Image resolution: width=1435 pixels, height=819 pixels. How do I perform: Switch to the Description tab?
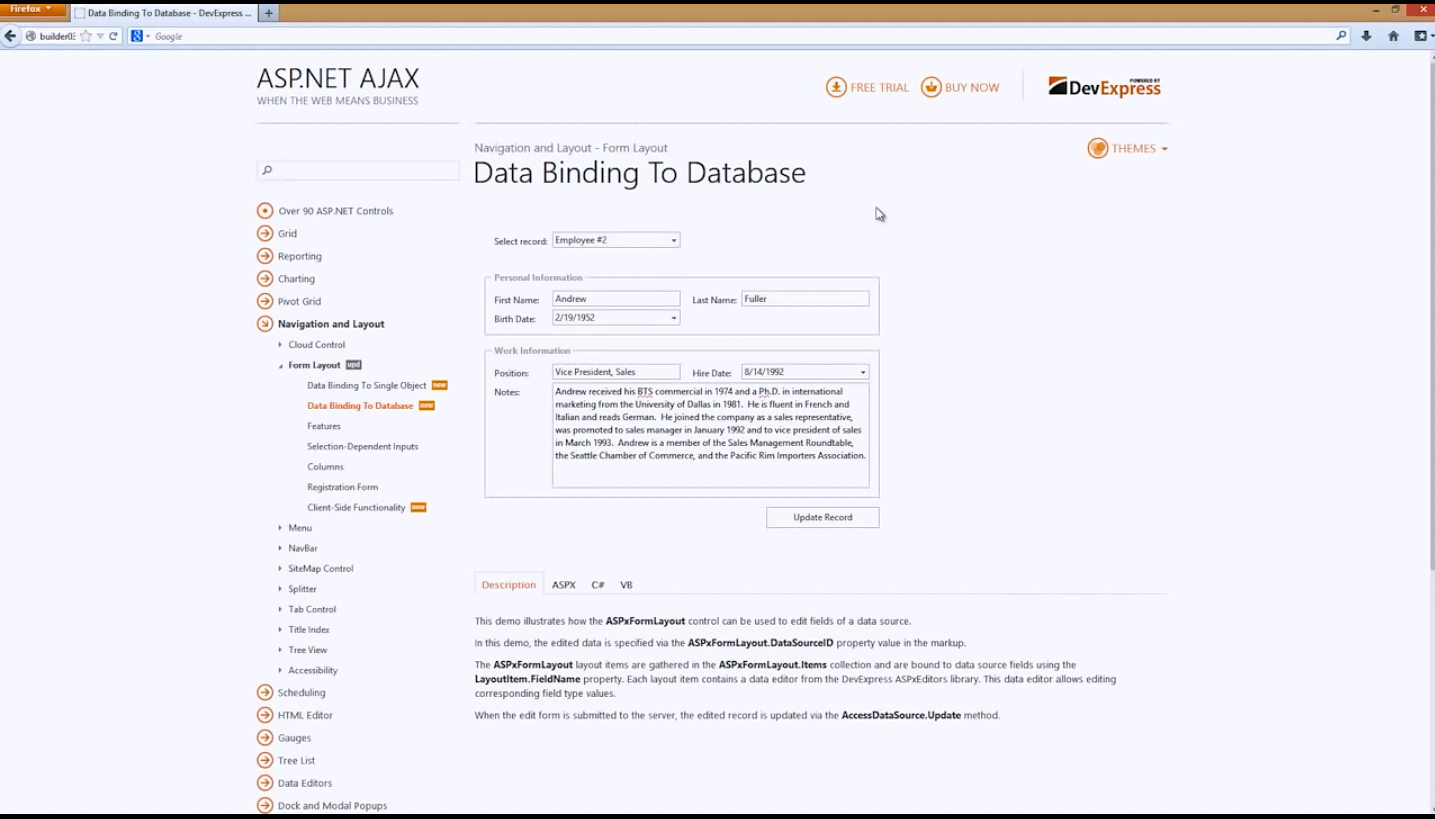pos(509,585)
